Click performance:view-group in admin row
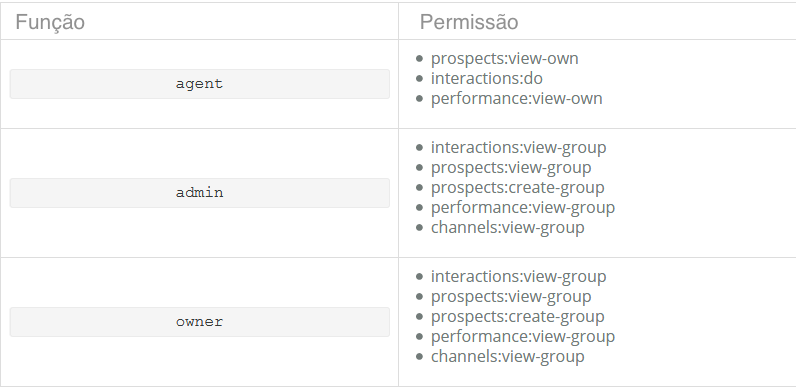796x389 pixels. click(523, 207)
